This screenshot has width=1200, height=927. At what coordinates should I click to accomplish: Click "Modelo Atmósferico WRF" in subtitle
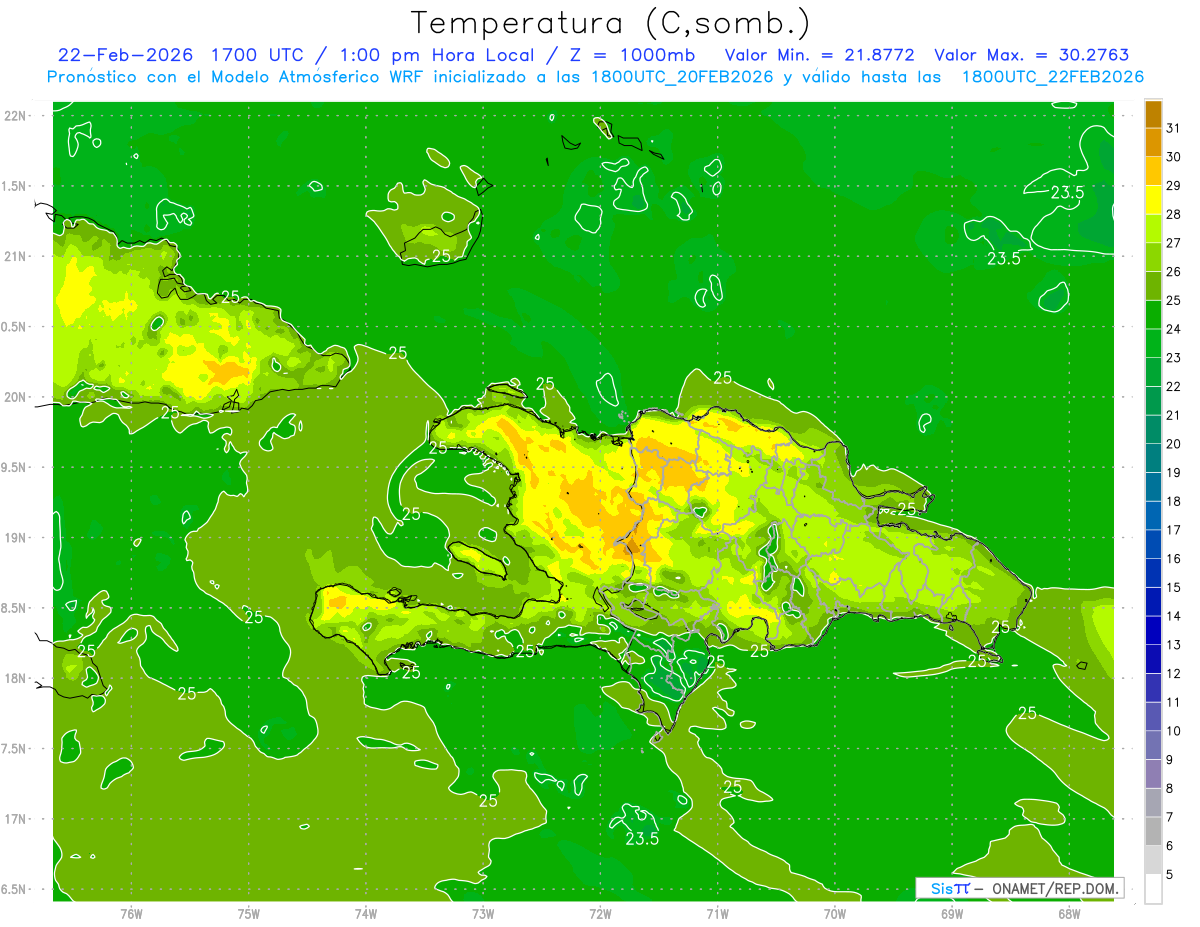(x=317, y=77)
